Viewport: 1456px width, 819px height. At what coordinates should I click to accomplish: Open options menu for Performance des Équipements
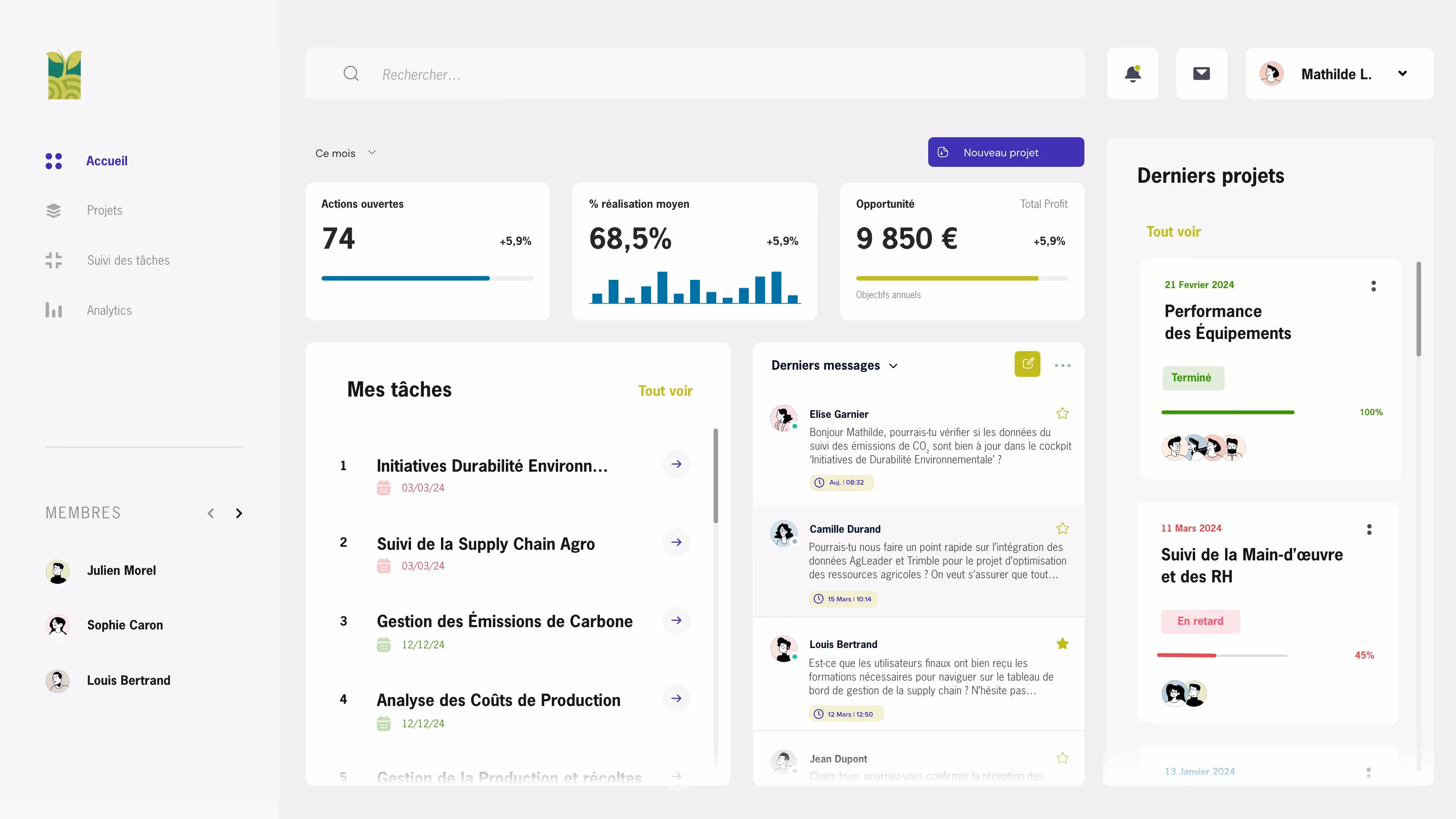[1373, 286]
